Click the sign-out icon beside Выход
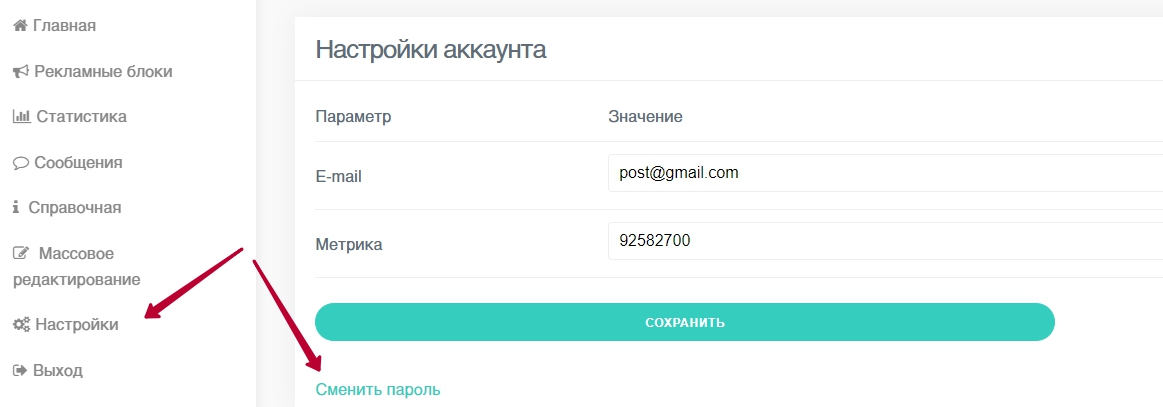The image size is (1163, 407). click(x=20, y=371)
